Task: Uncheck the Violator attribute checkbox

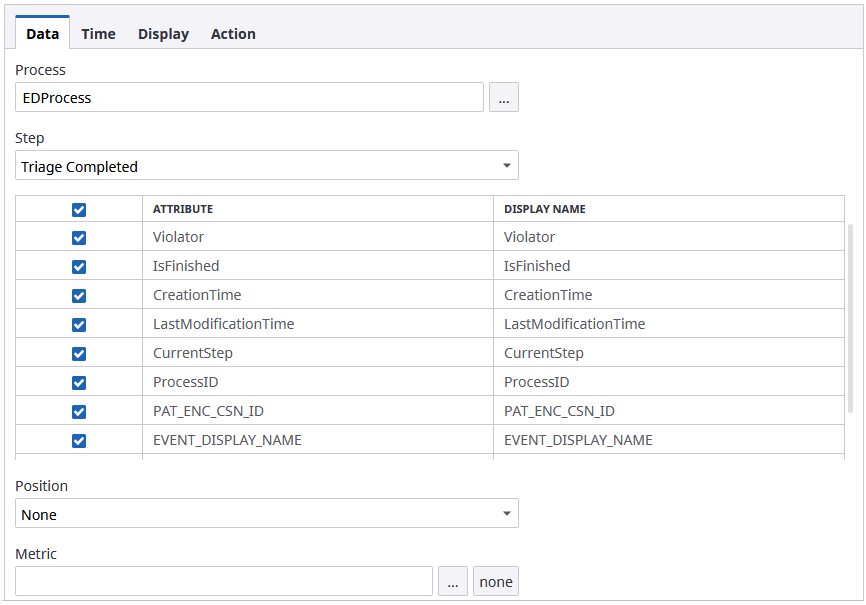Action: 79,238
